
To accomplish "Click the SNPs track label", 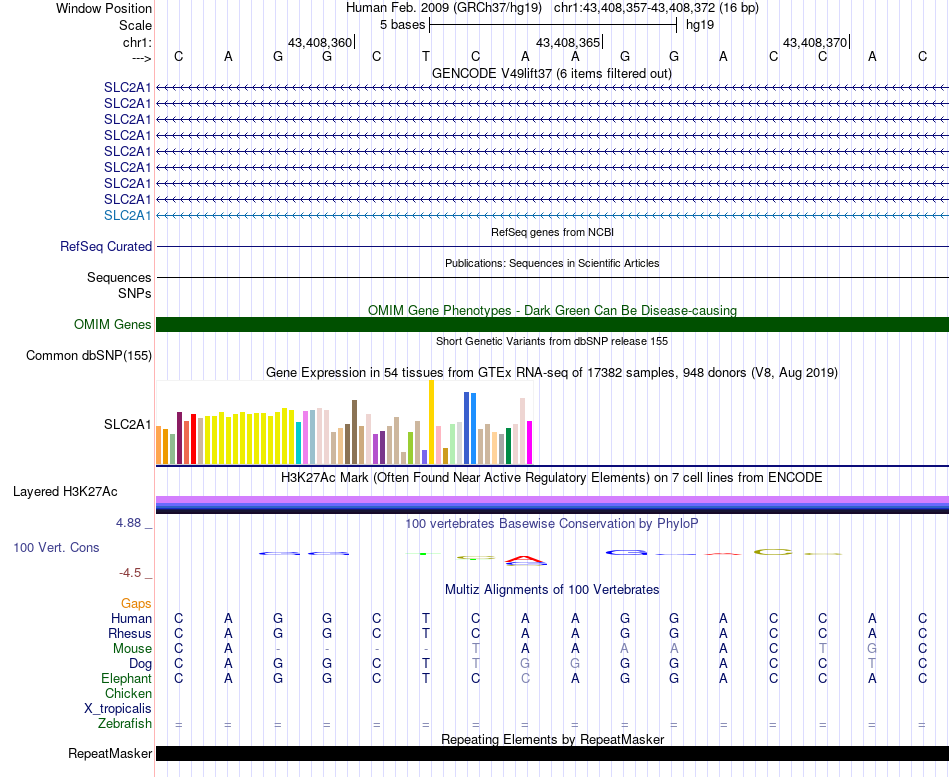I will pos(135,293).
